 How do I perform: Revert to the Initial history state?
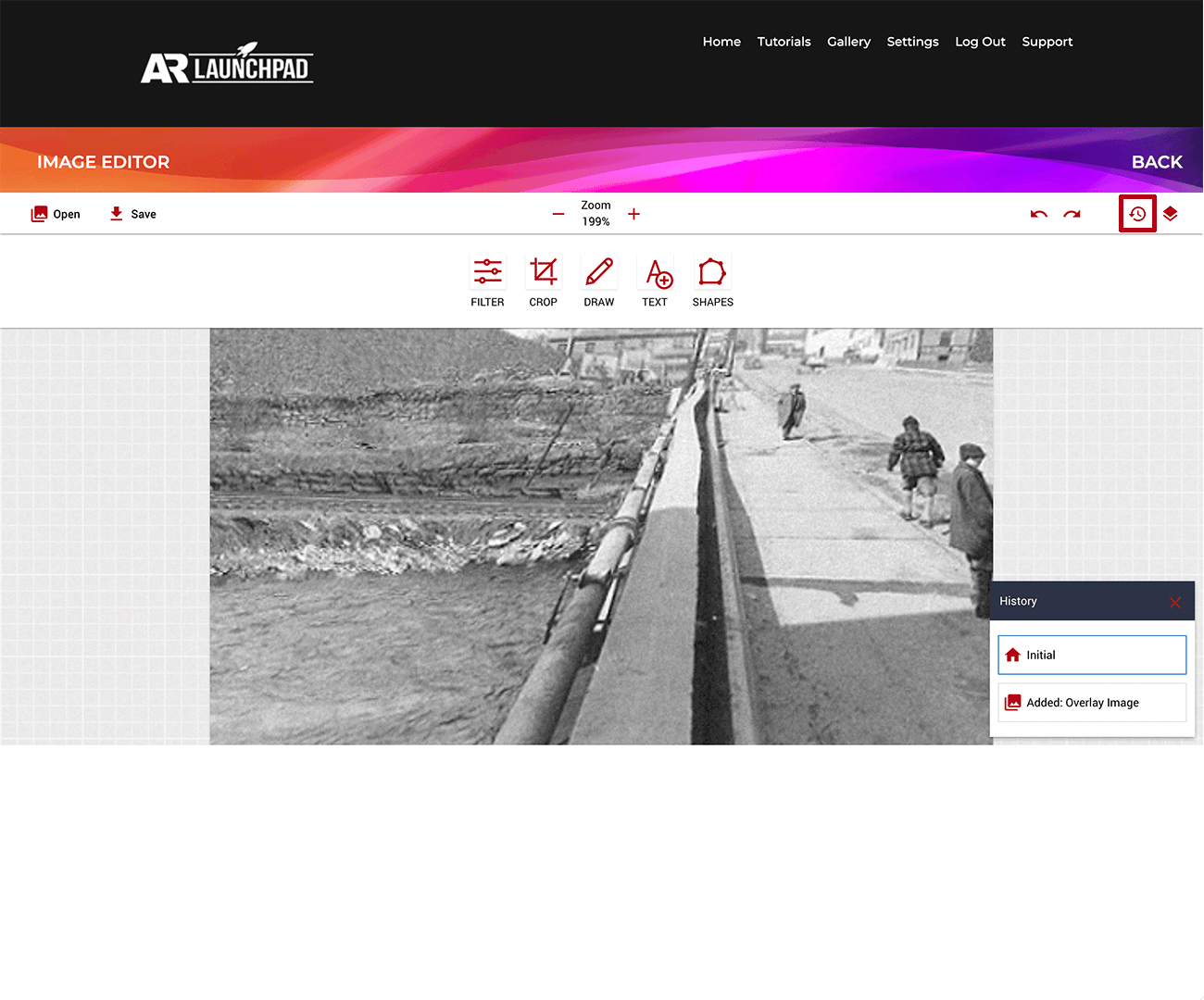pos(1092,655)
